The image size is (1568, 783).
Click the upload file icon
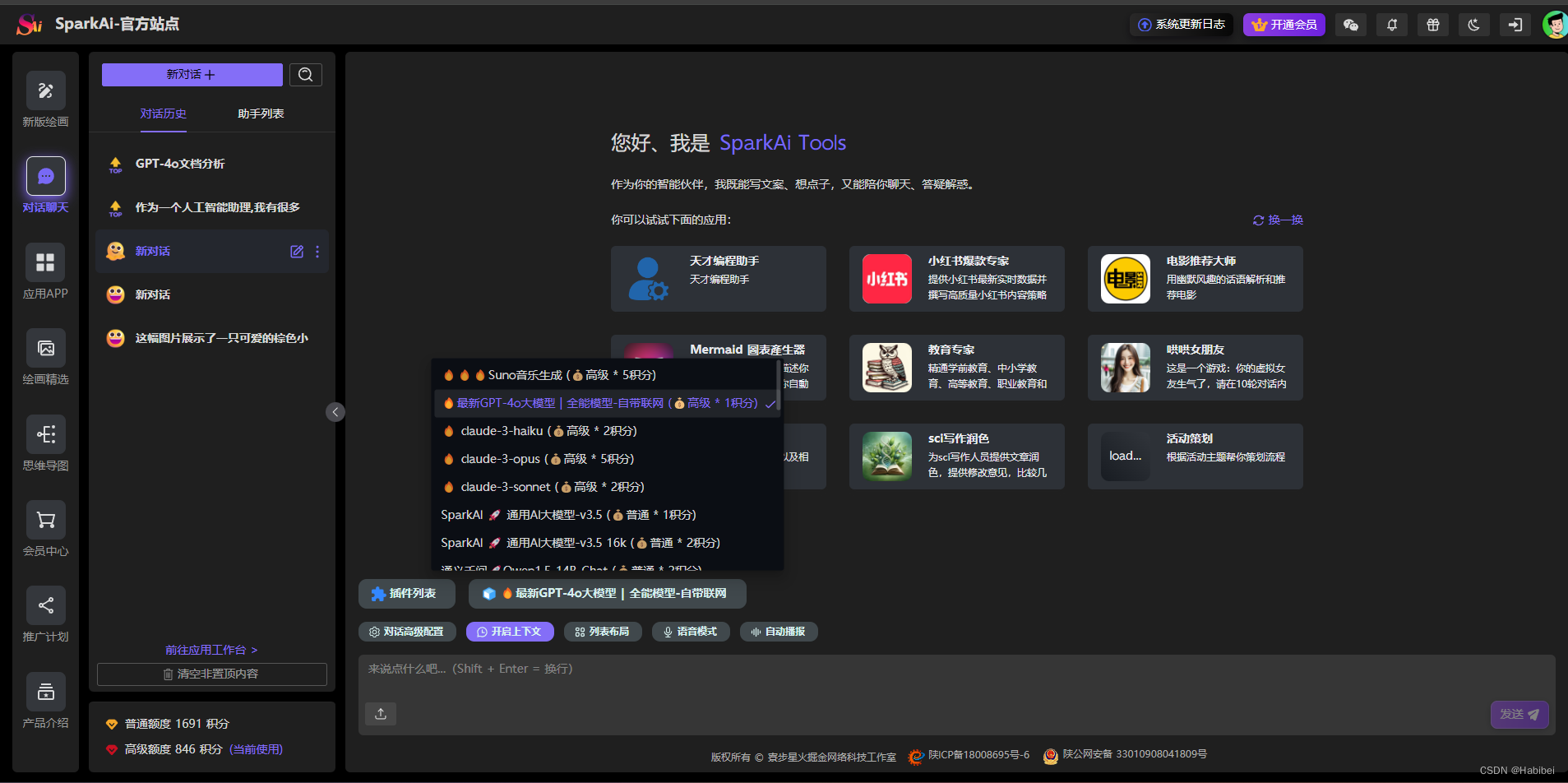coord(381,713)
